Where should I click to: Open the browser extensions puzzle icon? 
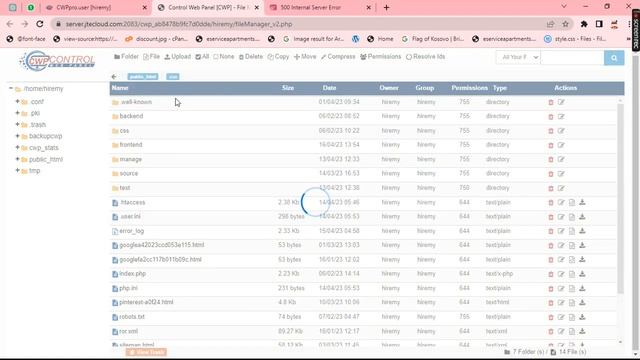[x=584, y=24]
